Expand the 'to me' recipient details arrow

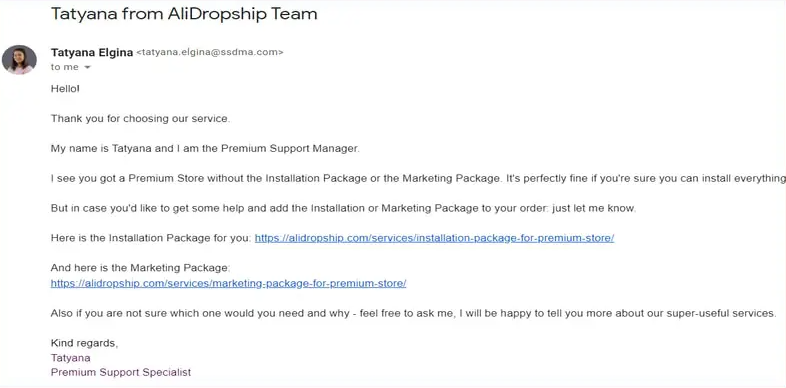[x=87, y=68]
